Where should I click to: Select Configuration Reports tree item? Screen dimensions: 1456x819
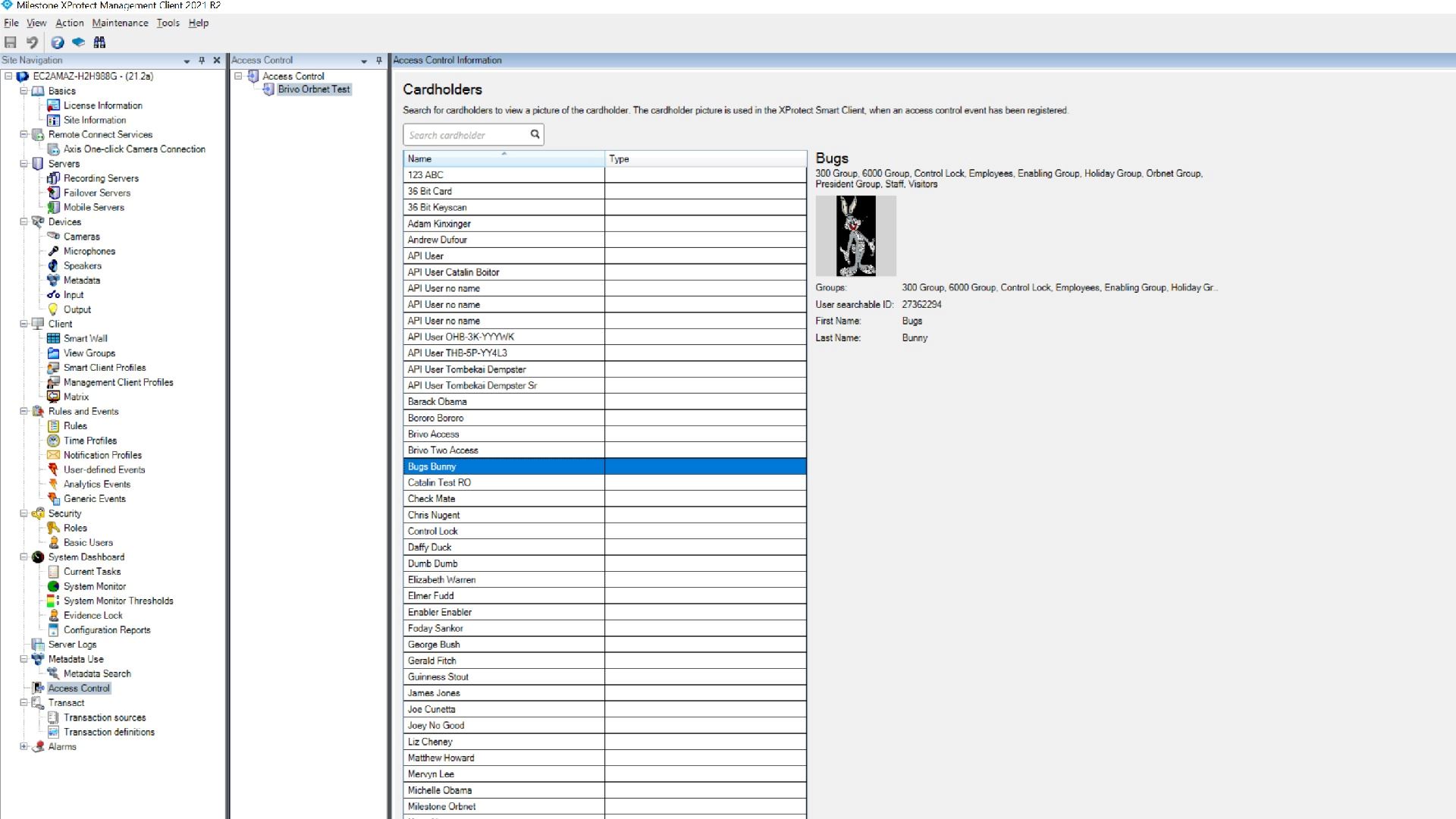(x=107, y=629)
